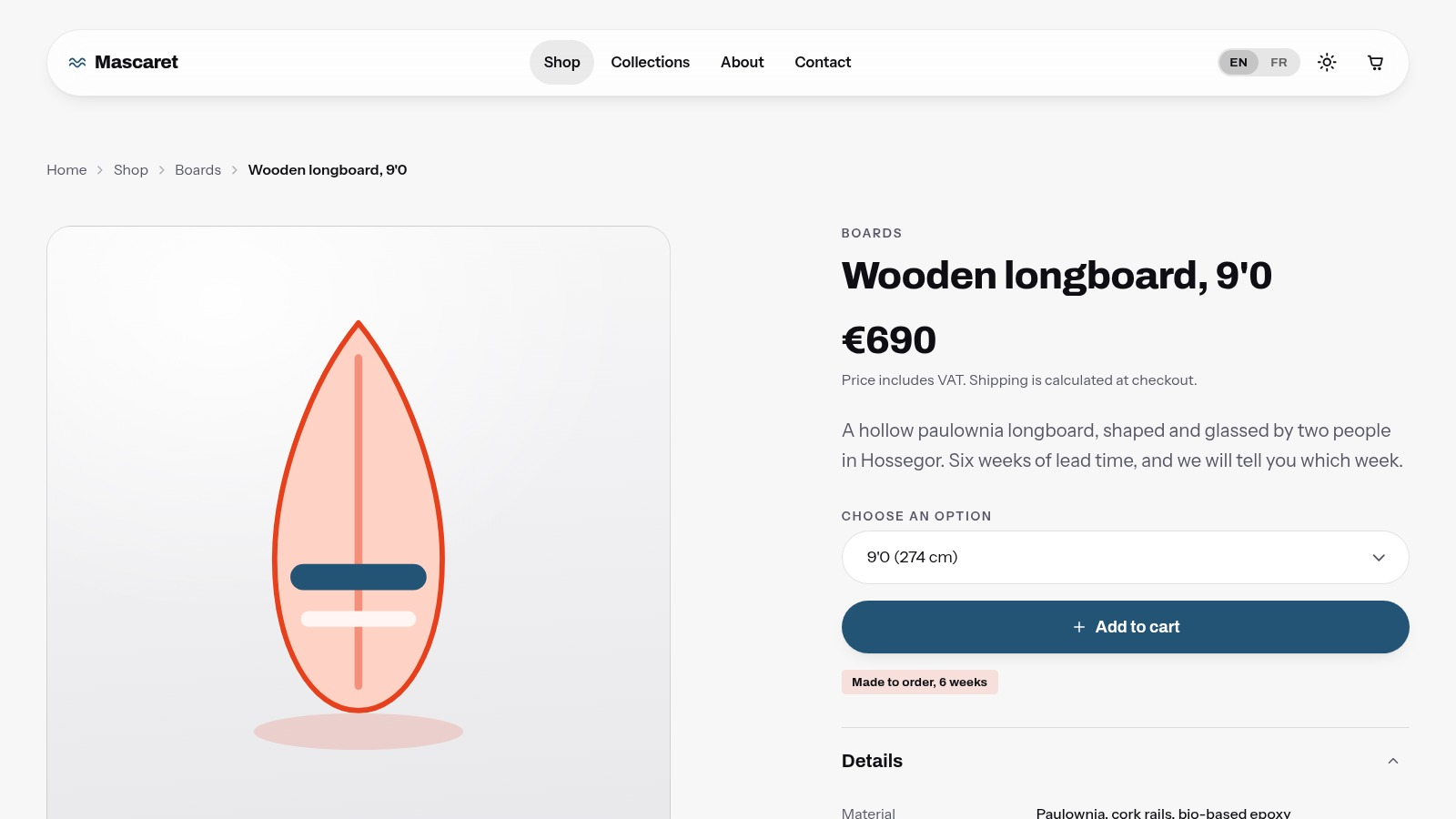Viewport: 1456px width, 819px height.
Task: Click the Mascaret wave logo icon
Action: [77, 63]
